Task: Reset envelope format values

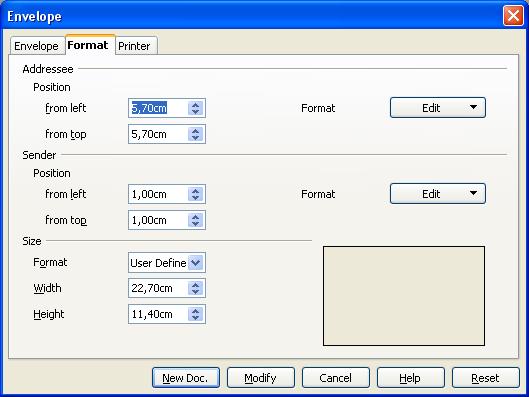Action: pyautogui.click(x=485, y=378)
